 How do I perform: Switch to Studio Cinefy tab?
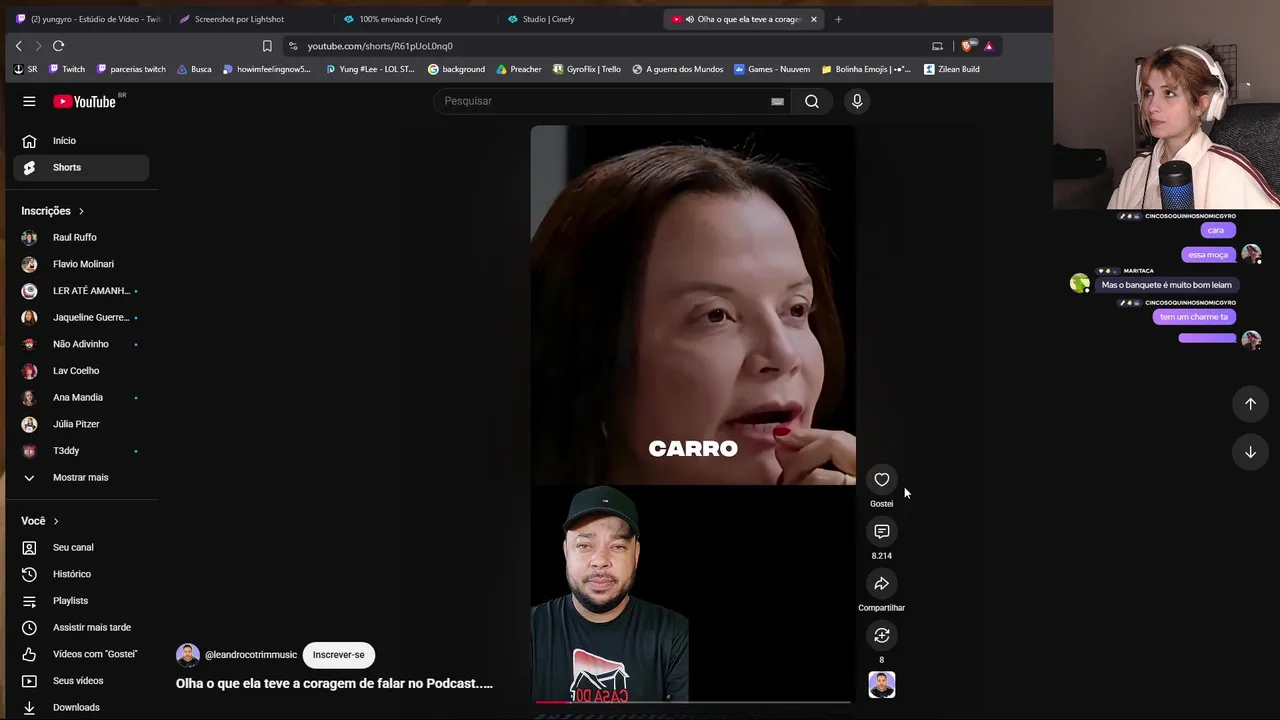[x=580, y=19]
